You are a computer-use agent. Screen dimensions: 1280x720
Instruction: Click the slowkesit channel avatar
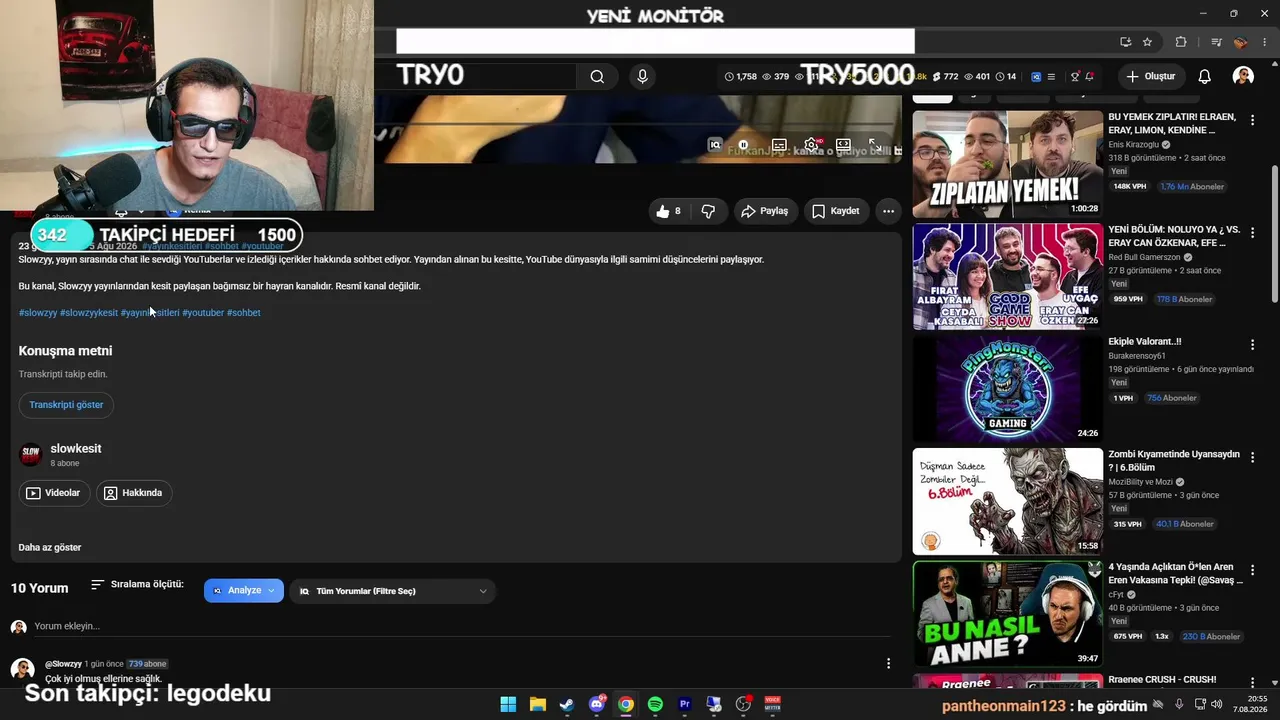click(x=31, y=455)
